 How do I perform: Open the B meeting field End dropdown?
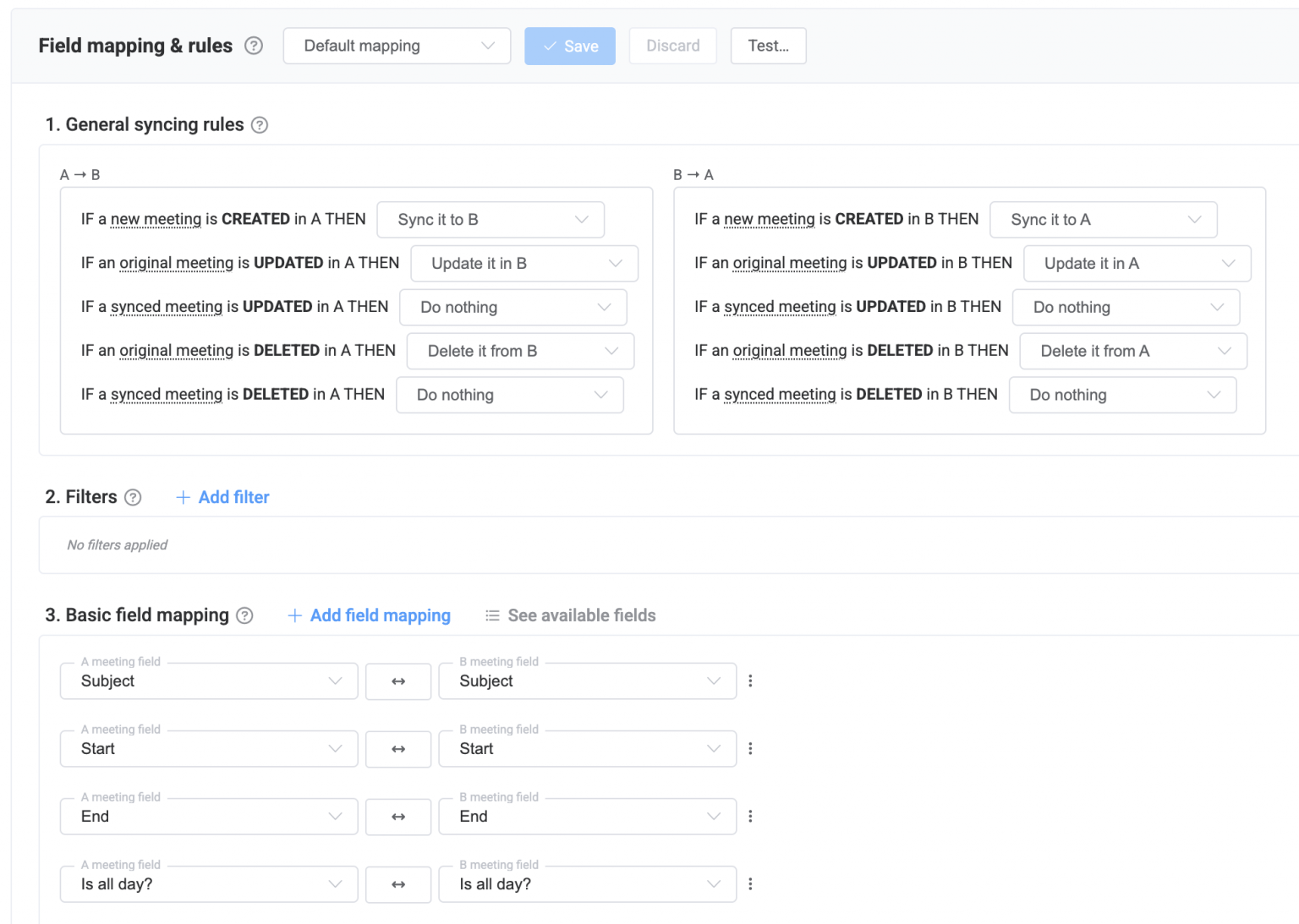(587, 816)
